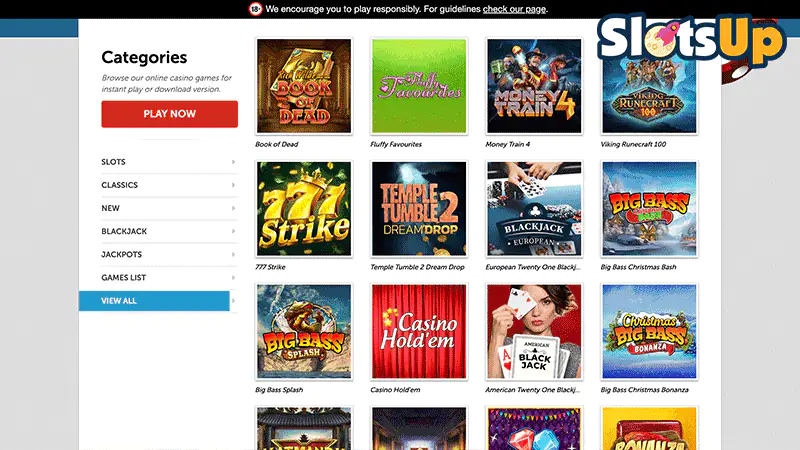Click the 'Money Train 4' caption
The height and width of the screenshot is (450, 800).
pos(508,144)
